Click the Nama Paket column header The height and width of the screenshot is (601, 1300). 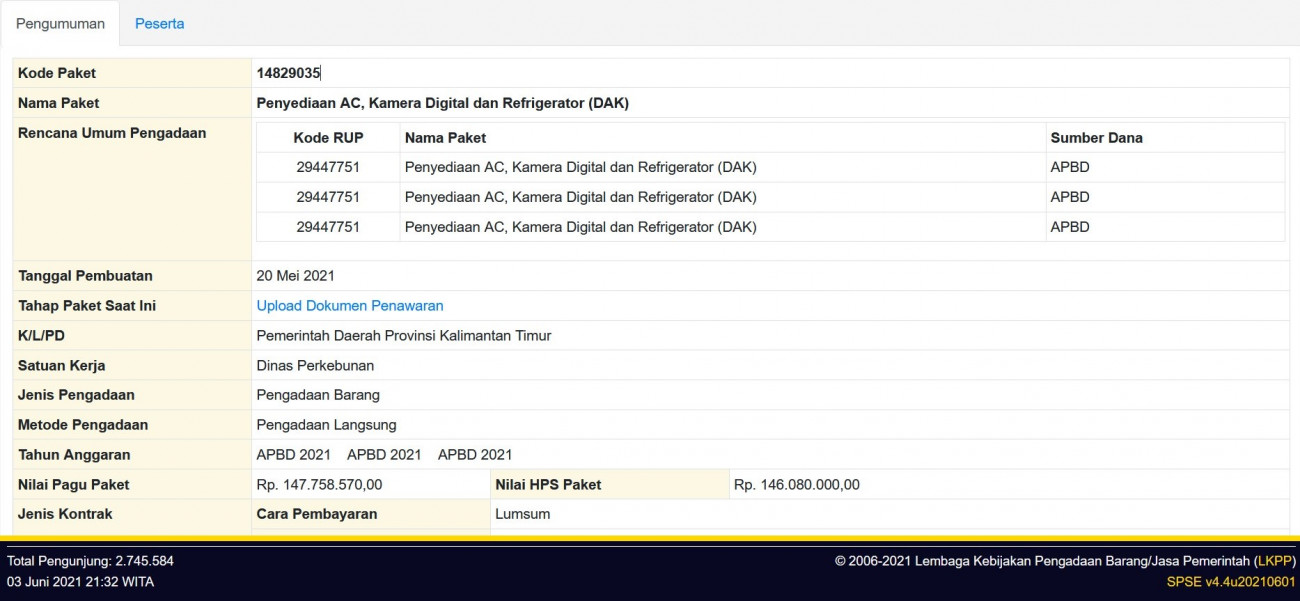click(444, 137)
